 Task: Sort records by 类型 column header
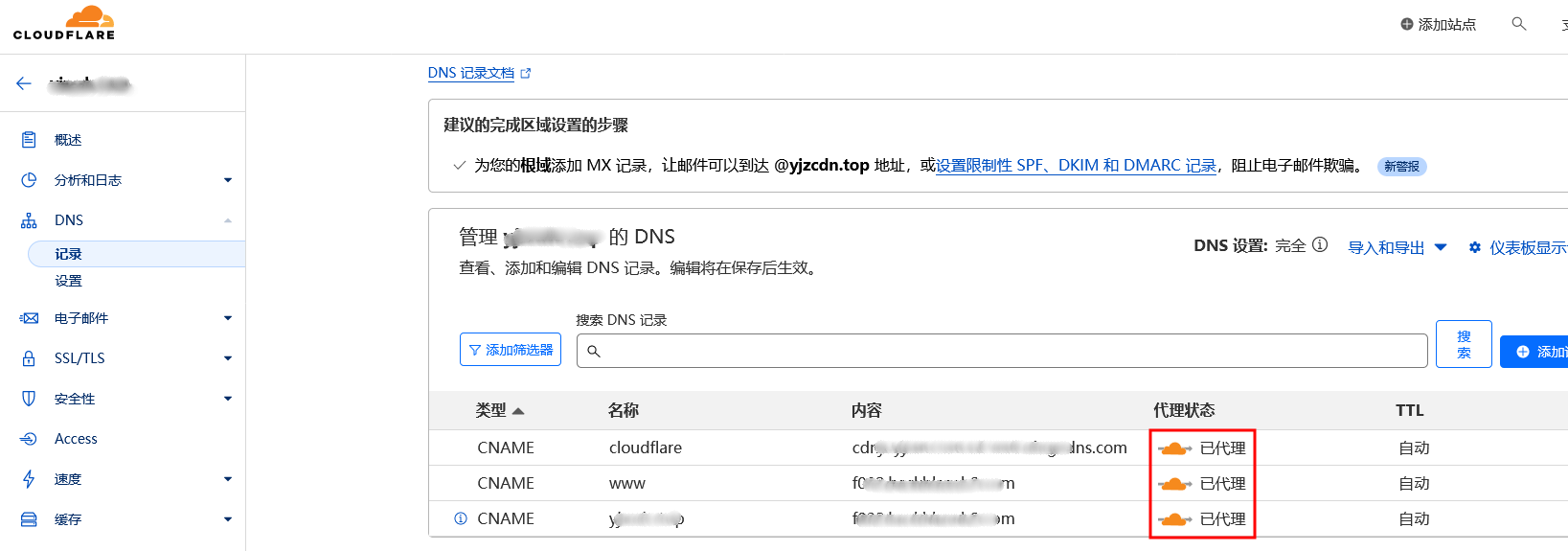[x=499, y=410]
